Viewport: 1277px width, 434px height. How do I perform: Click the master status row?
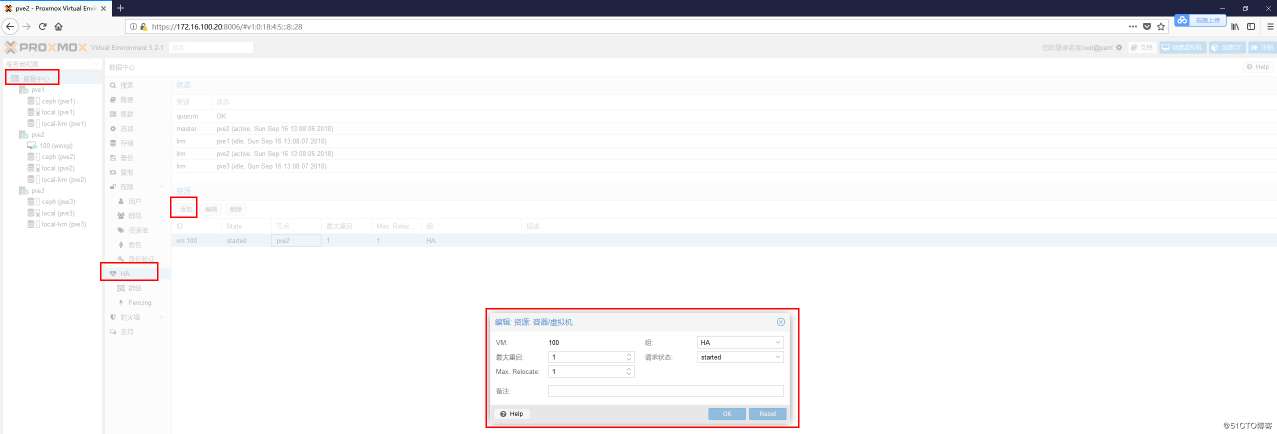click(x=725, y=128)
